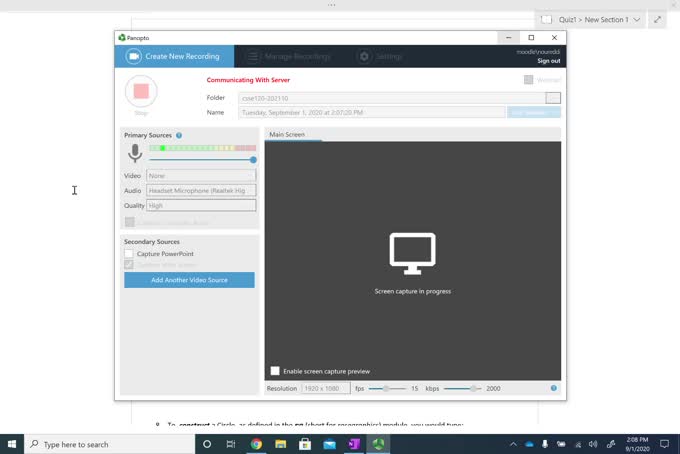Viewport: 680px width, 454px height.
Task: Open the Video source dropdown
Action: (x=201, y=175)
